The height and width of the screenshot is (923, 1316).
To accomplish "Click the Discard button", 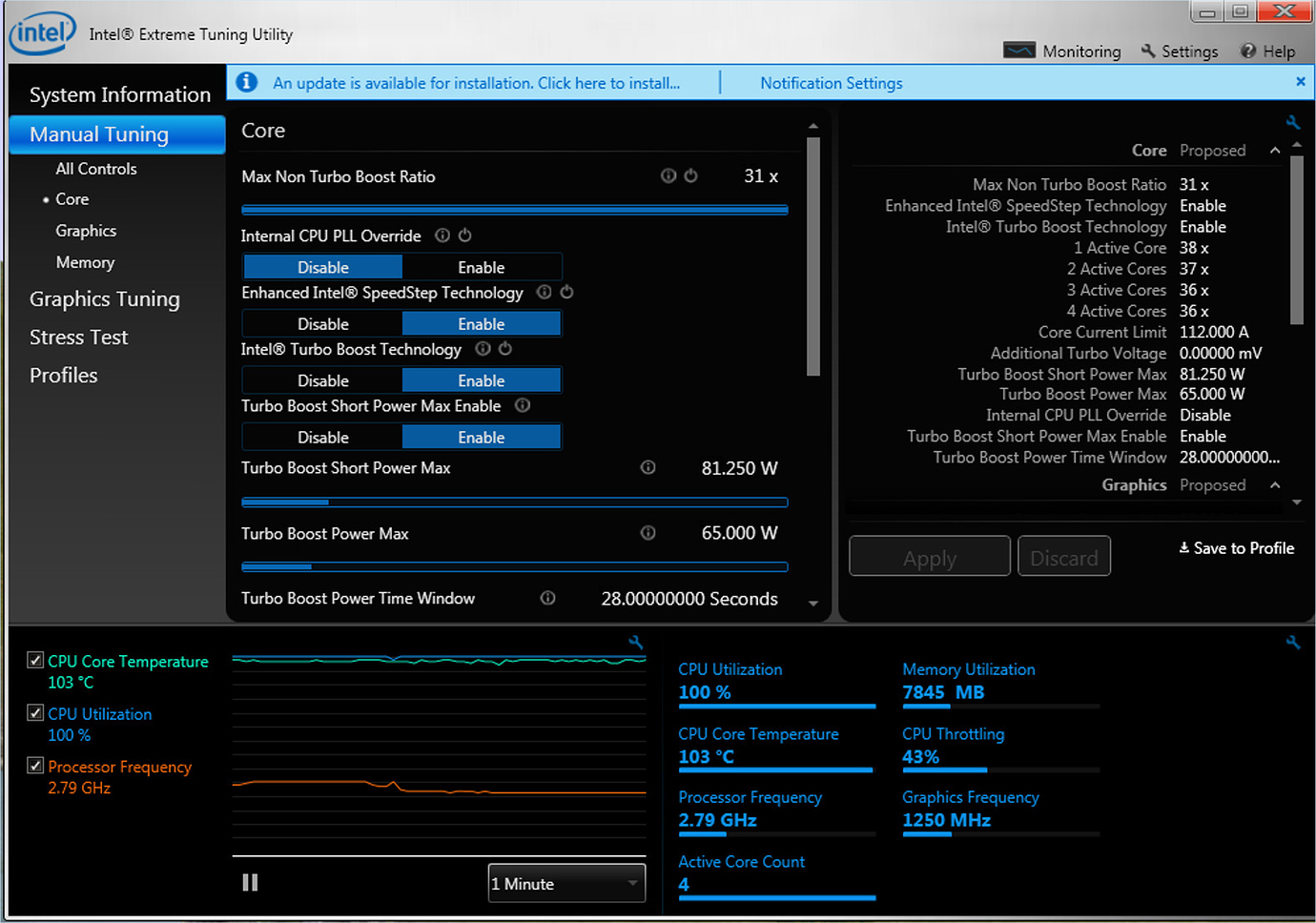I will (x=1064, y=558).
